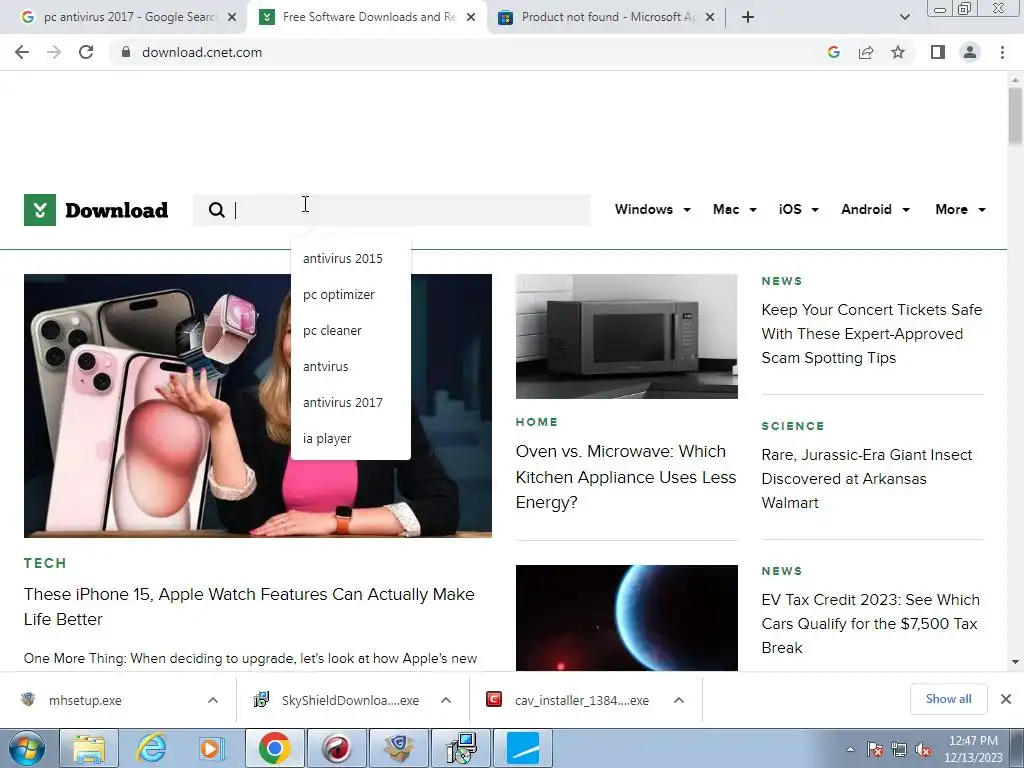Open the SkyShieldDownloa....exe download
Viewport: 1024px width, 768px height.
tap(350, 700)
